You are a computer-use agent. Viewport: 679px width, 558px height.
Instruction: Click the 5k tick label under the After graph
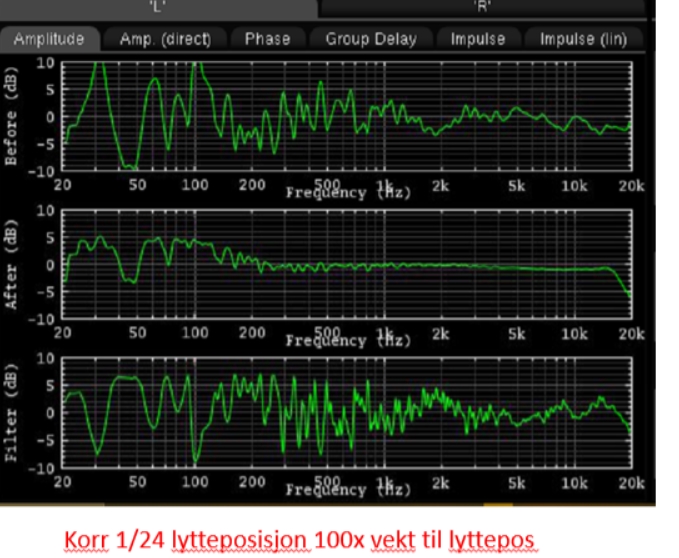516,334
